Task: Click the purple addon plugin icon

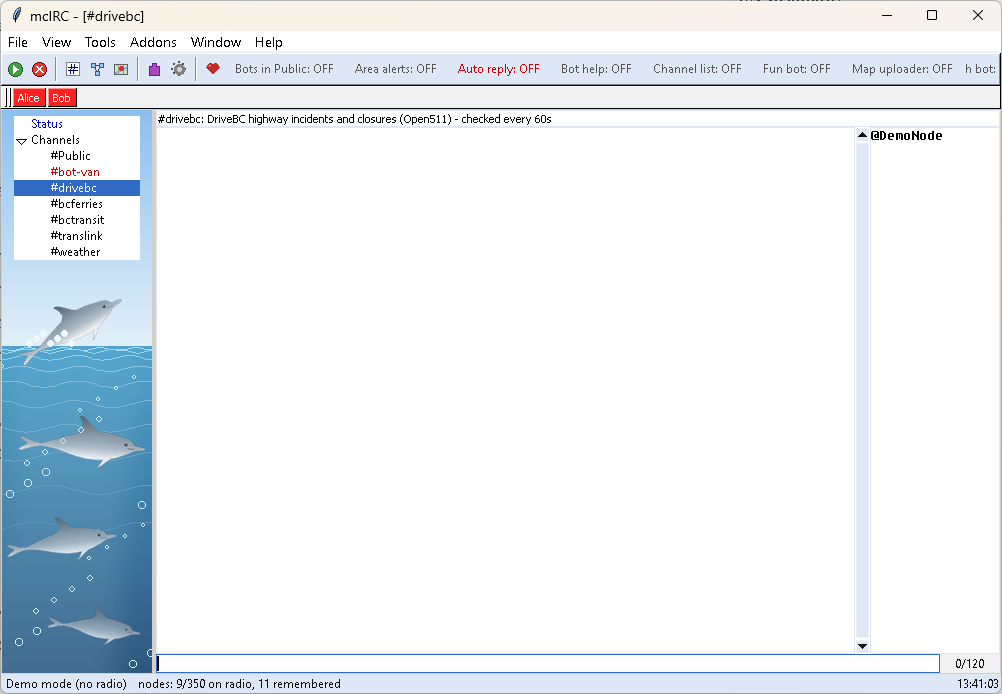Action: click(154, 69)
